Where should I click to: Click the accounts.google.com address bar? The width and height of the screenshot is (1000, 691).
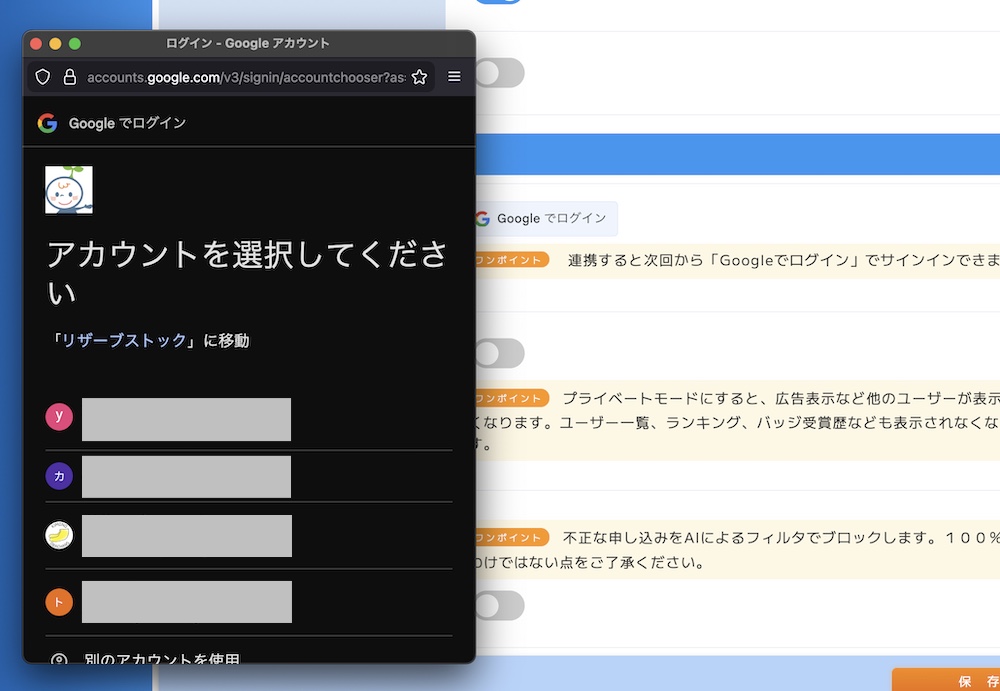point(245,77)
